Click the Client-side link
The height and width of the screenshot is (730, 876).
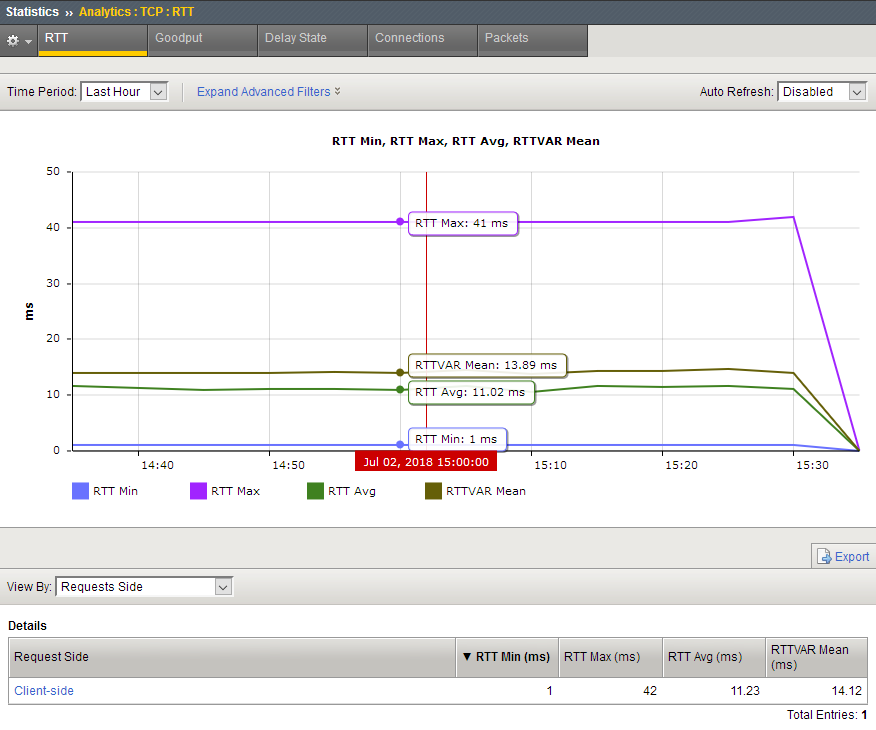44,691
